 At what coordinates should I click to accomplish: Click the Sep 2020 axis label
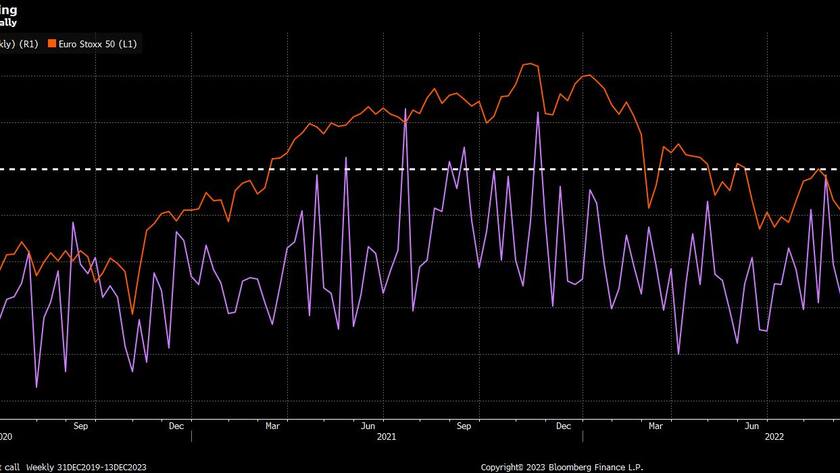coord(80,426)
